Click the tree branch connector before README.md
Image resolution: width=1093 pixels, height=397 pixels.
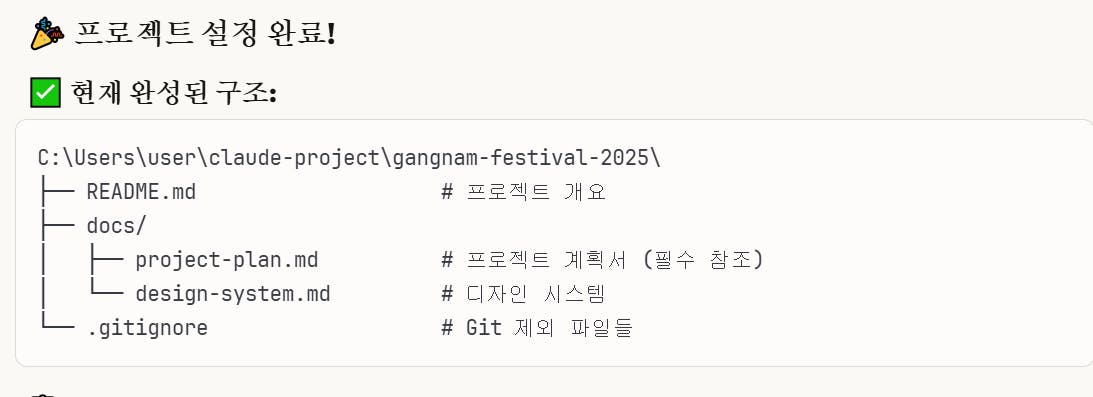57,192
